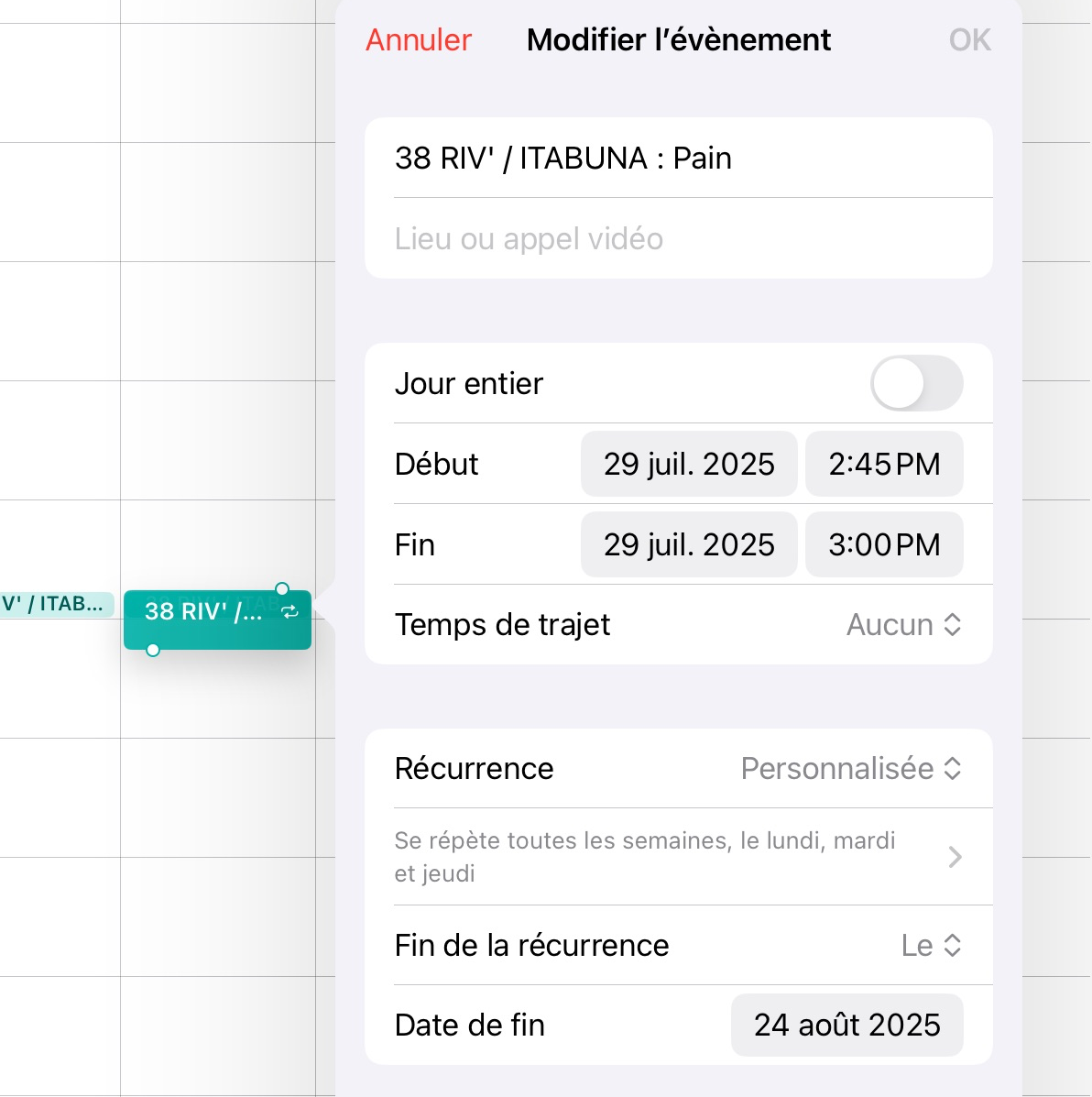Click the event title field
Image resolution: width=1092 pixels, height=1097 pixels.
678,159
